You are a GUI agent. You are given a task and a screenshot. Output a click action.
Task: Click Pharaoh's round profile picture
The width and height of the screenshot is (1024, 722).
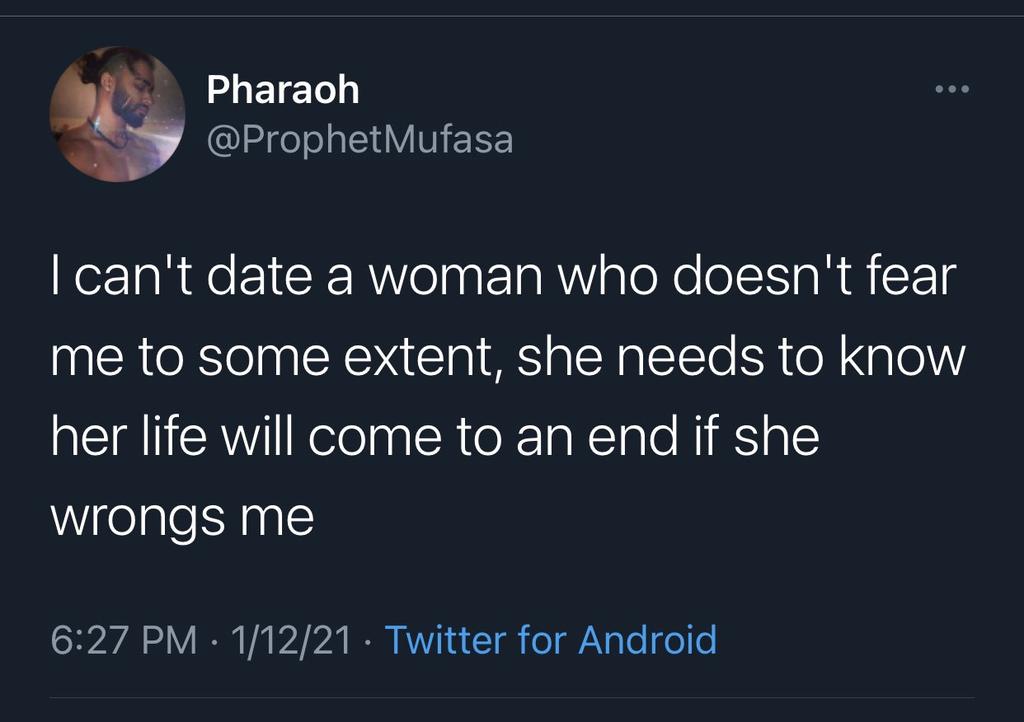pos(118,114)
